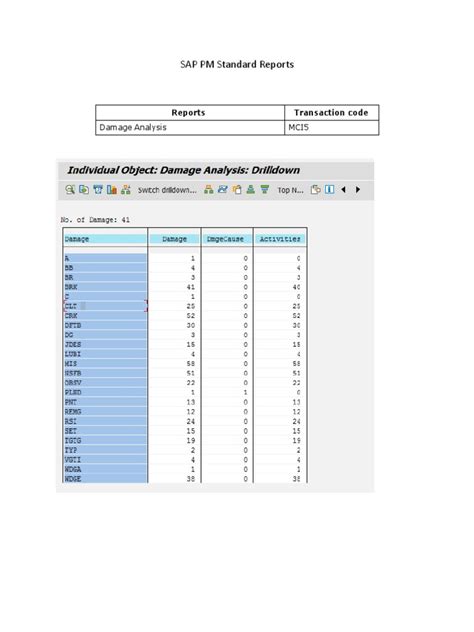Click the MCI5 transaction code cell
The height and width of the screenshot is (632, 474).
pos(332,127)
